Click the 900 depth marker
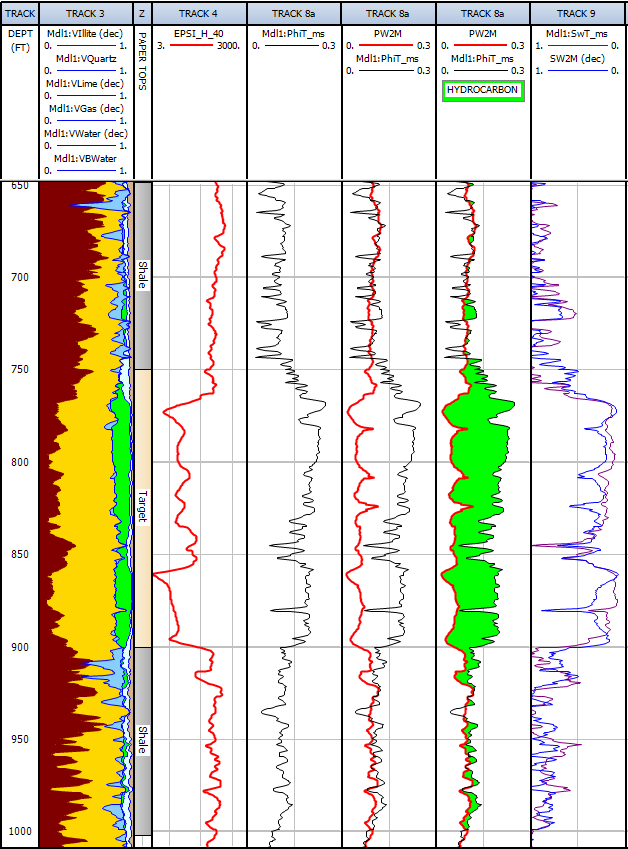The height and width of the screenshot is (849, 628). 19,647
